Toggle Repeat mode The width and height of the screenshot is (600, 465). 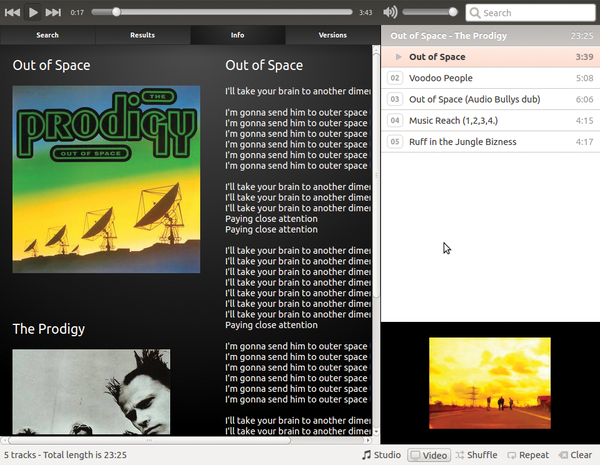point(528,455)
